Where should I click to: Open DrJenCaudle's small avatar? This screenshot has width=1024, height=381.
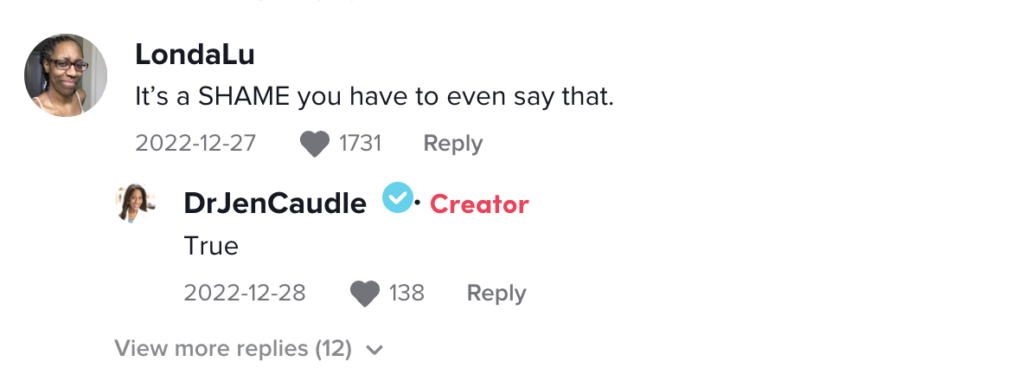[136, 203]
